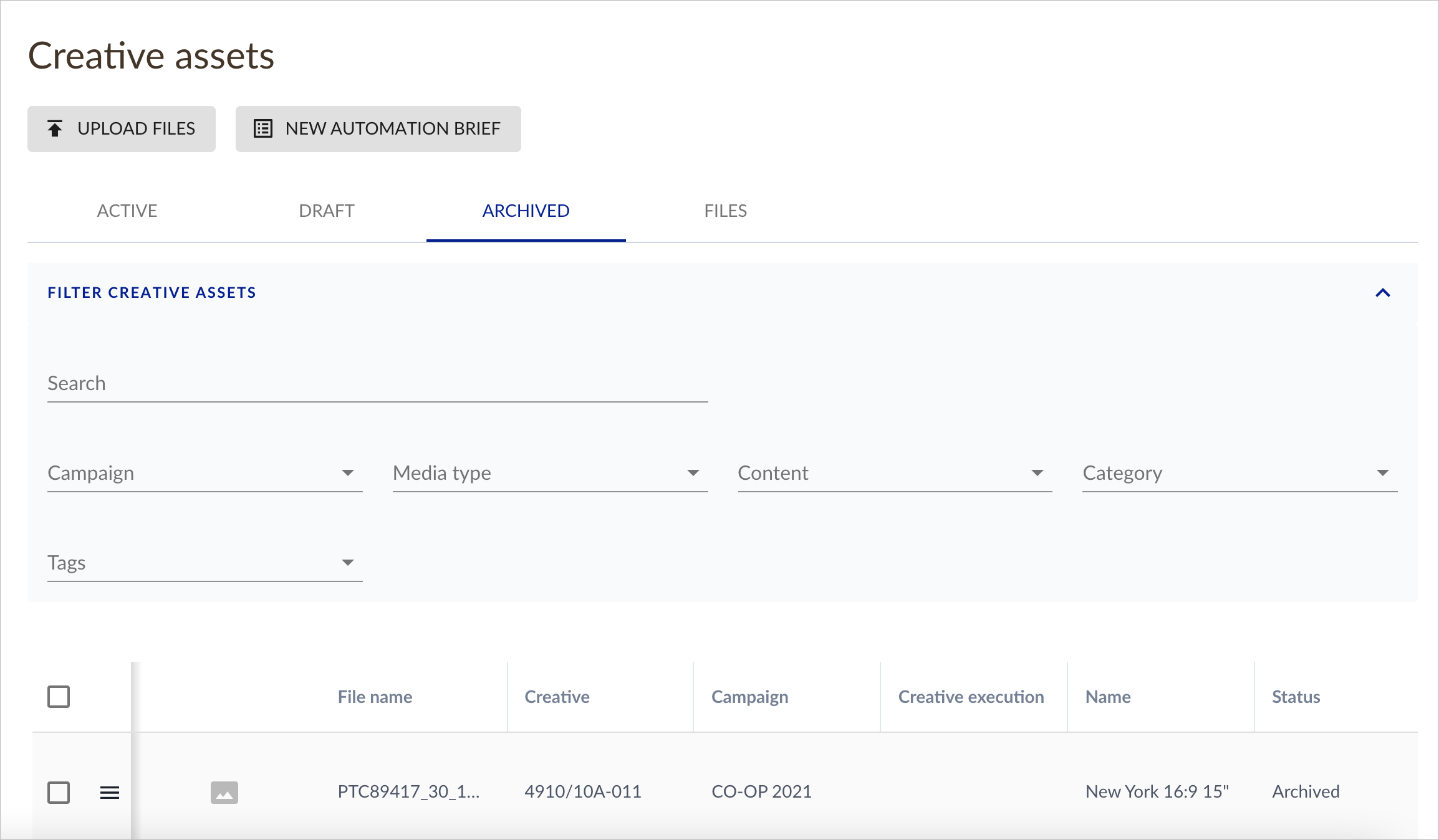Expand the Content filter dropdown

point(895,474)
